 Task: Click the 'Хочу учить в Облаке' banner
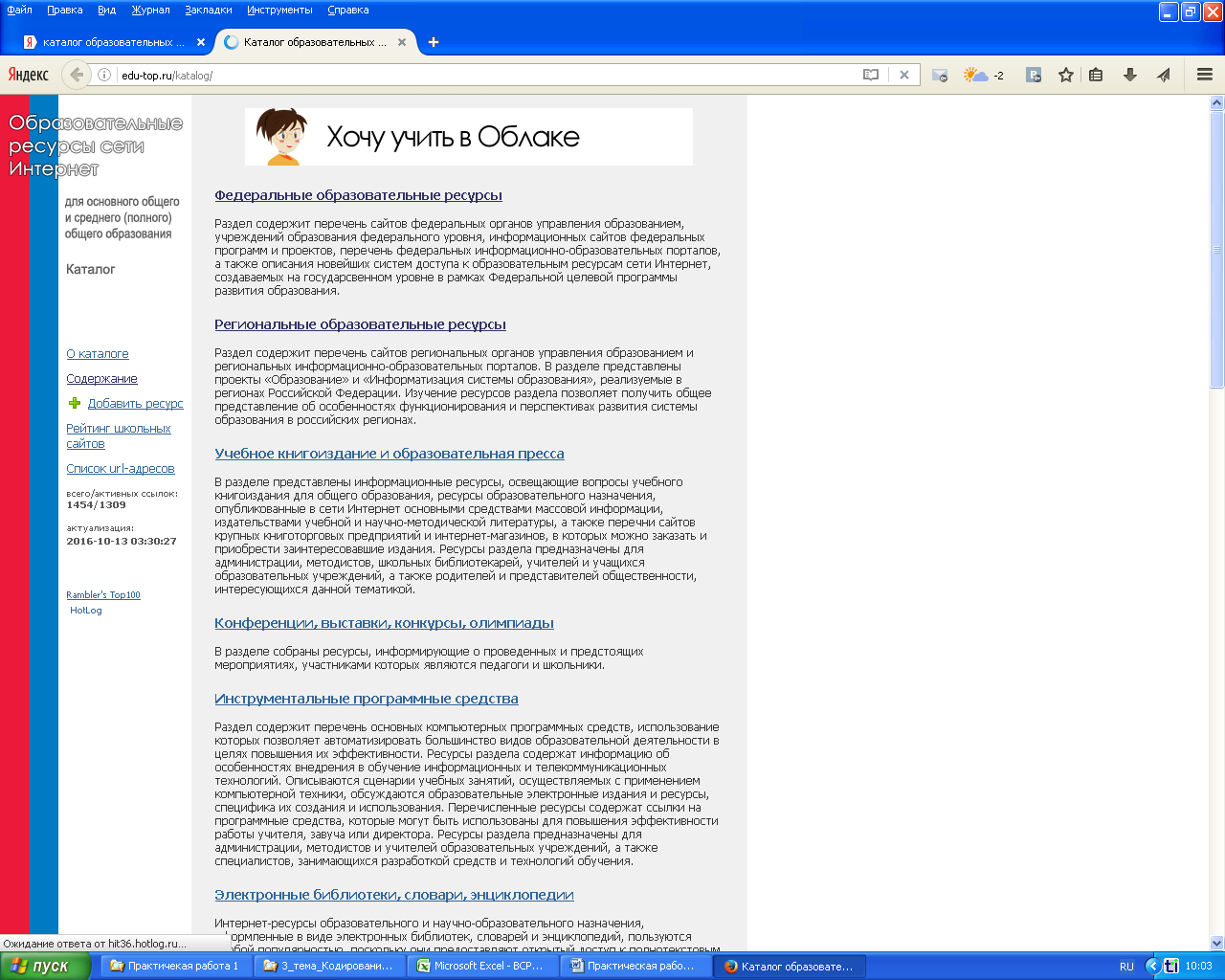click(x=469, y=137)
